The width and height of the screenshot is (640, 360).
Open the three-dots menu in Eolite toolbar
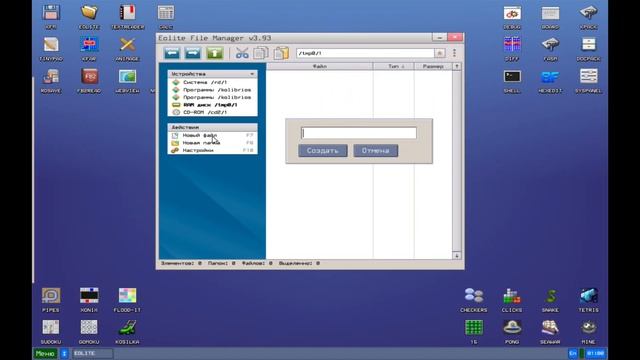click(x=454, y=53)
